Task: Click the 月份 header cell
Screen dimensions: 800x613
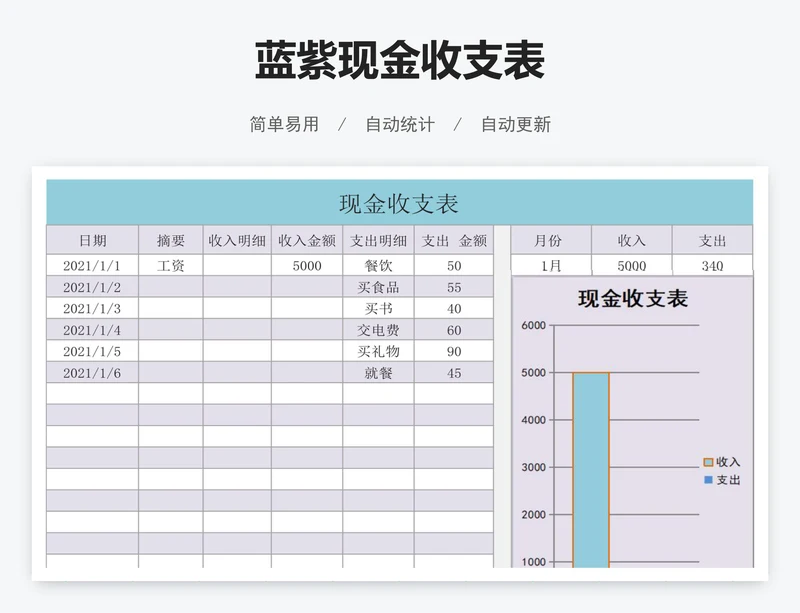Action: [551, 240]
